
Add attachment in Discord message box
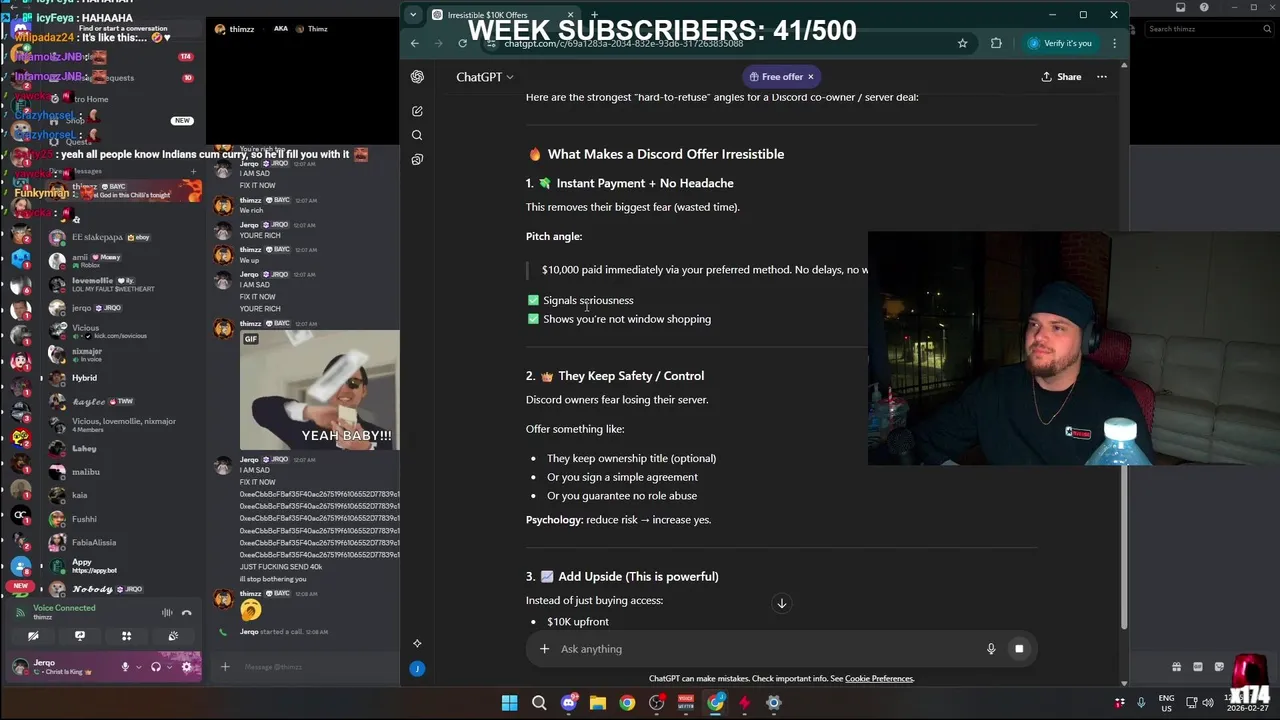click(x=225, y=667)
